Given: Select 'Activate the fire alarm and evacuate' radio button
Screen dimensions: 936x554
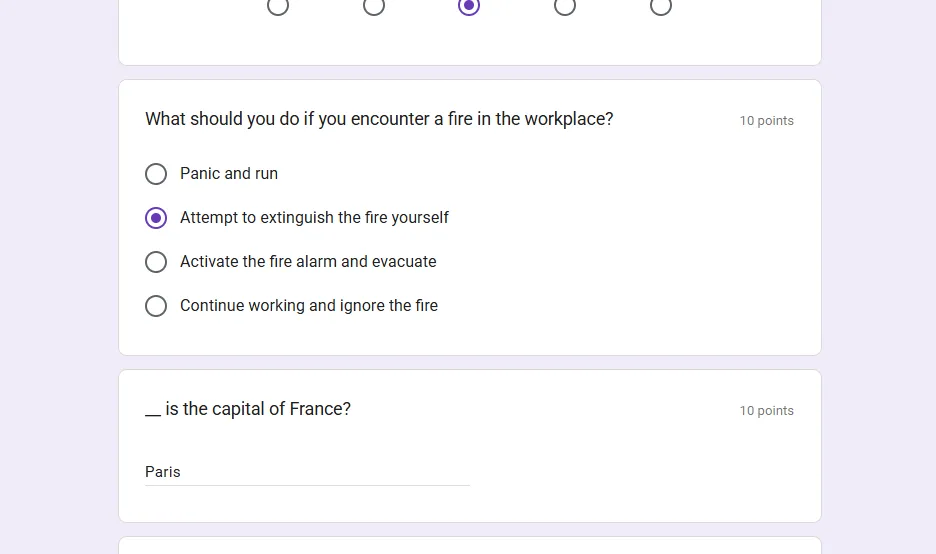Looking at the screenshot, I should [x=156, y=262].
